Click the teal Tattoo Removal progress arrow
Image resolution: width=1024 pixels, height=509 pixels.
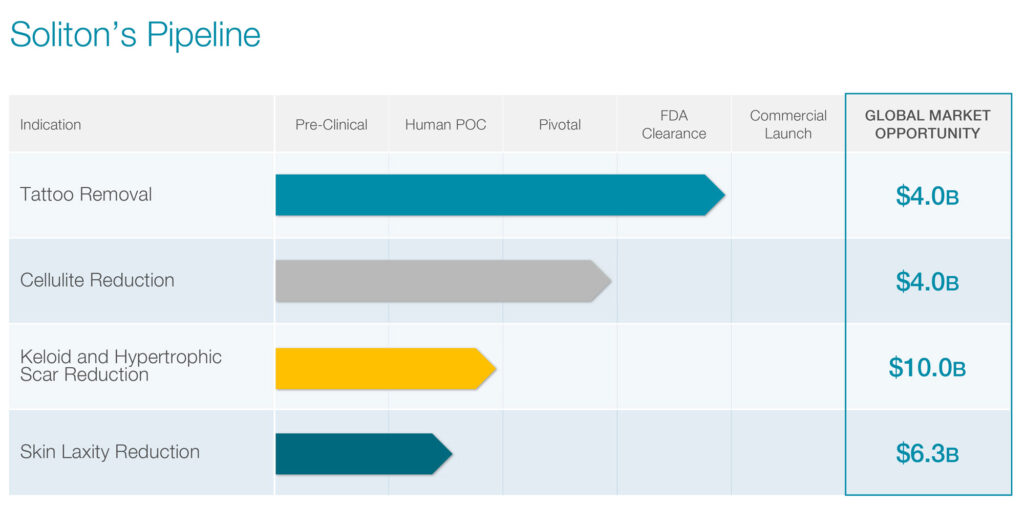click(x=500, y=195)
